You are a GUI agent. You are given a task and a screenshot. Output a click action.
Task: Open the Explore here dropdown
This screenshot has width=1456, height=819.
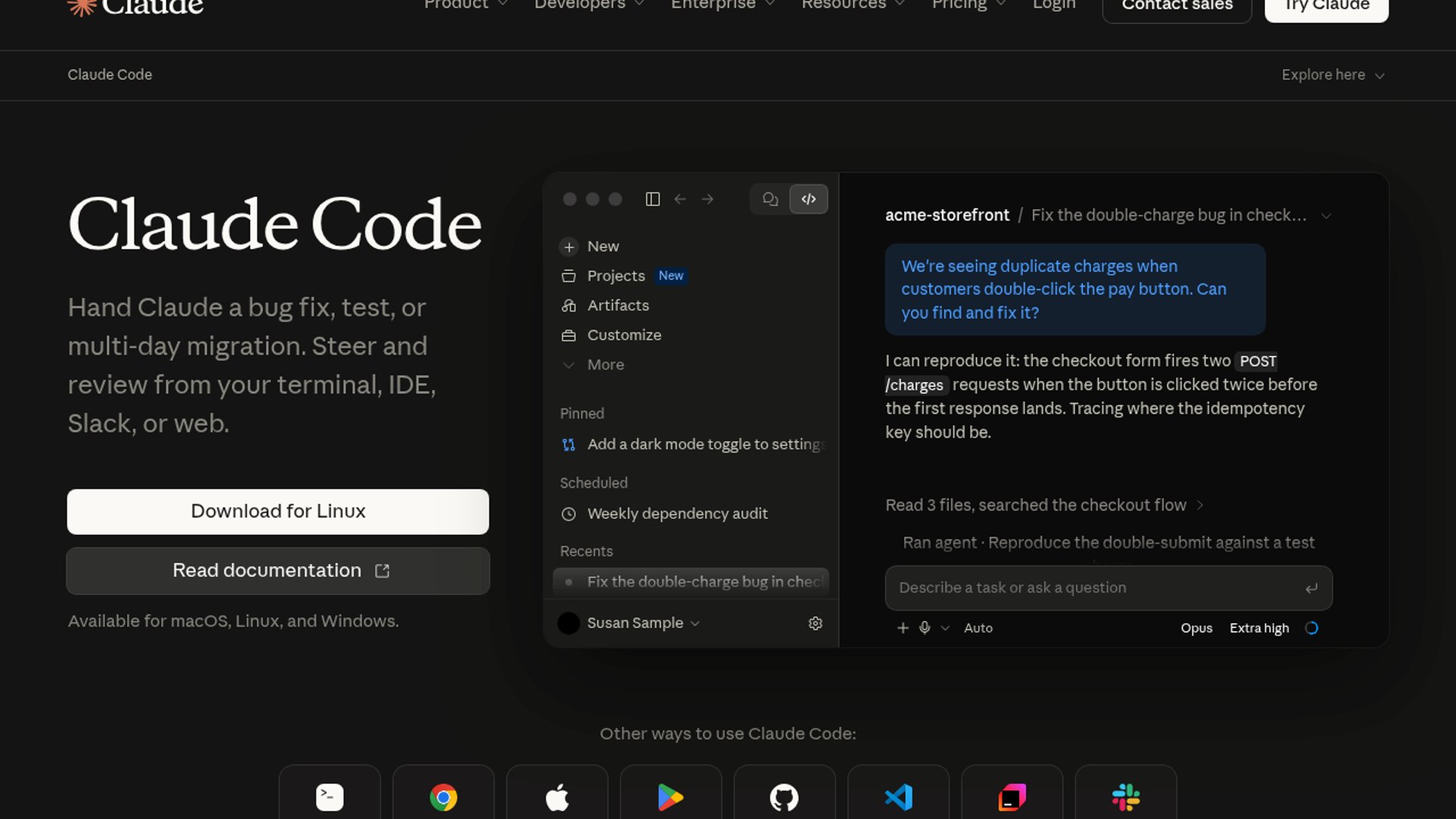(1333, 75)
